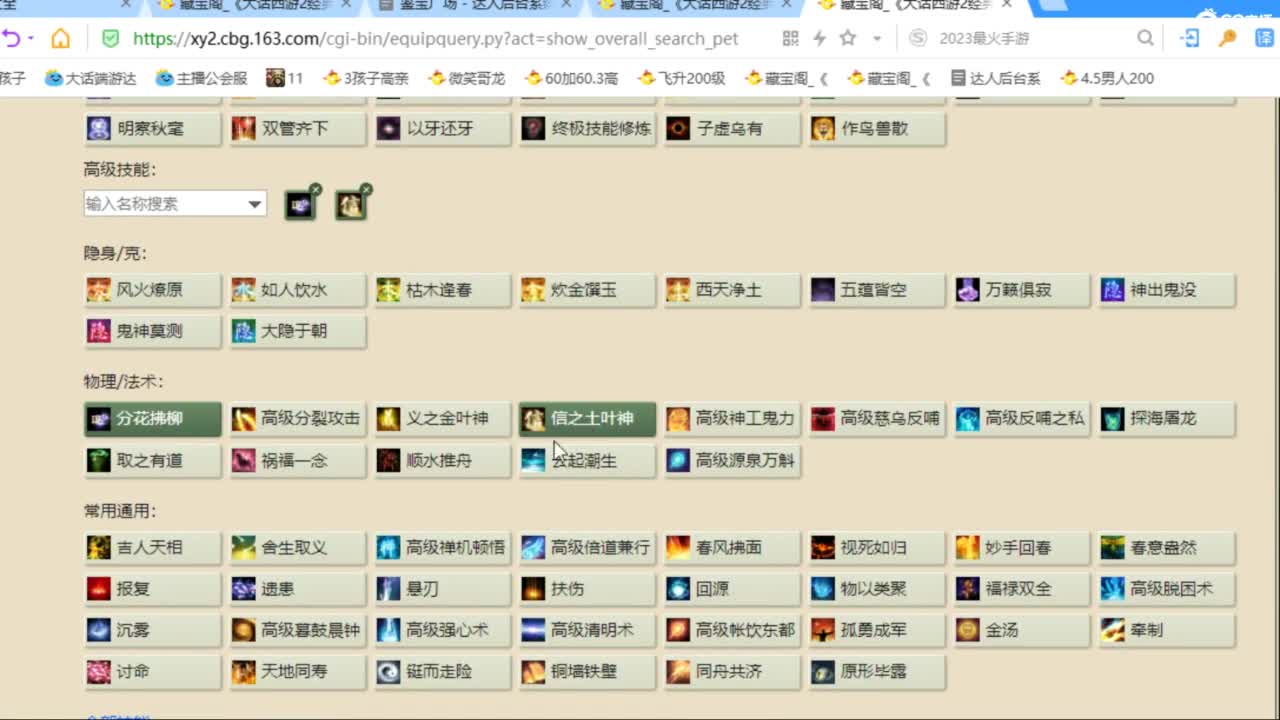Screen dimensions: 1280x720
Task: Select the 吉人天相 skill button
Action: [152, 548]
